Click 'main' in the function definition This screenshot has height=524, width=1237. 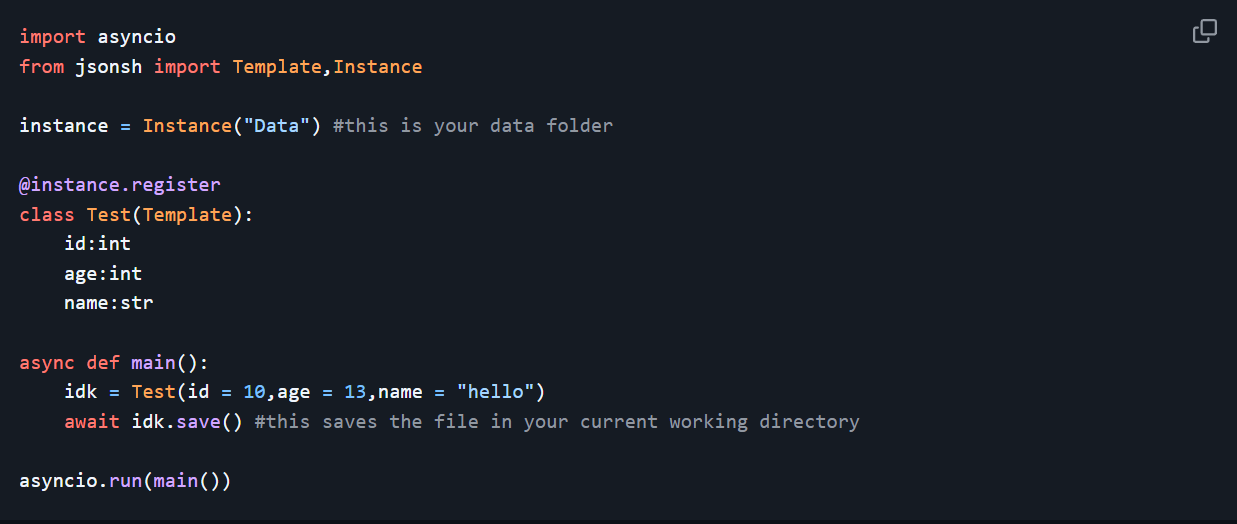point(154,362)
